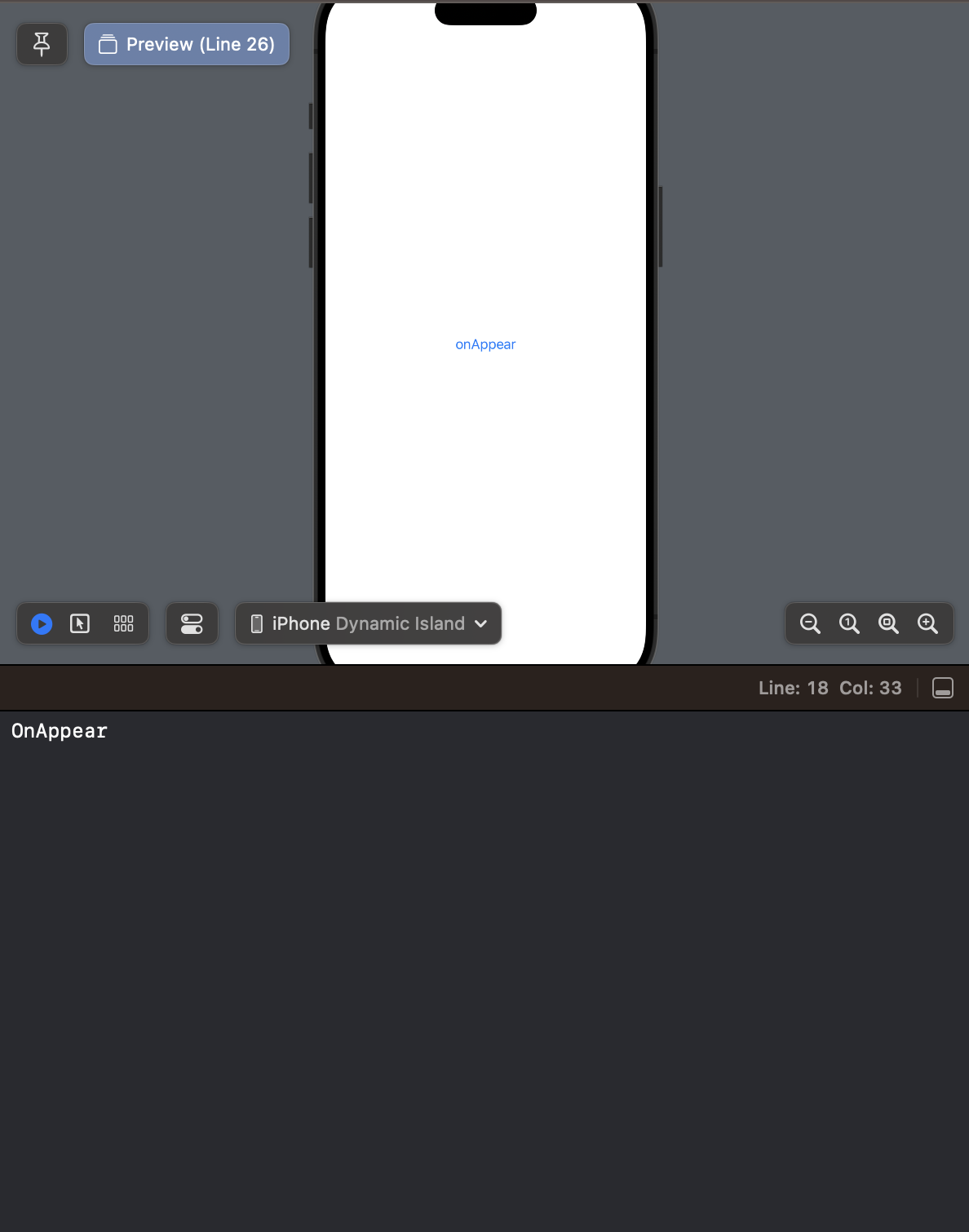Open the iPhone Dynamic Island device dropdown

click(369, 624)
